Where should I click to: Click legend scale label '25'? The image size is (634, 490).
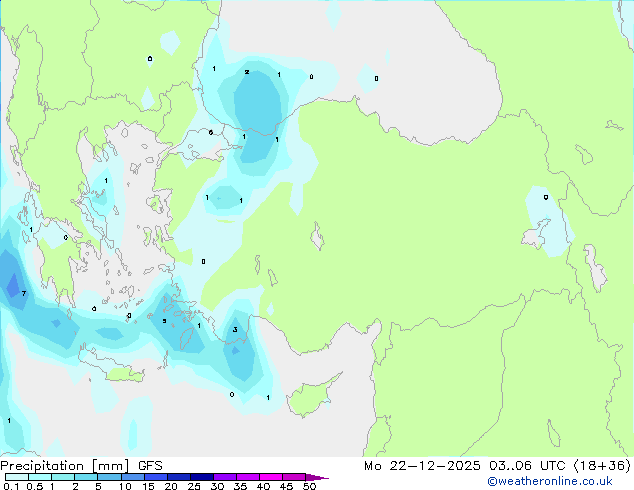point(194,486)
